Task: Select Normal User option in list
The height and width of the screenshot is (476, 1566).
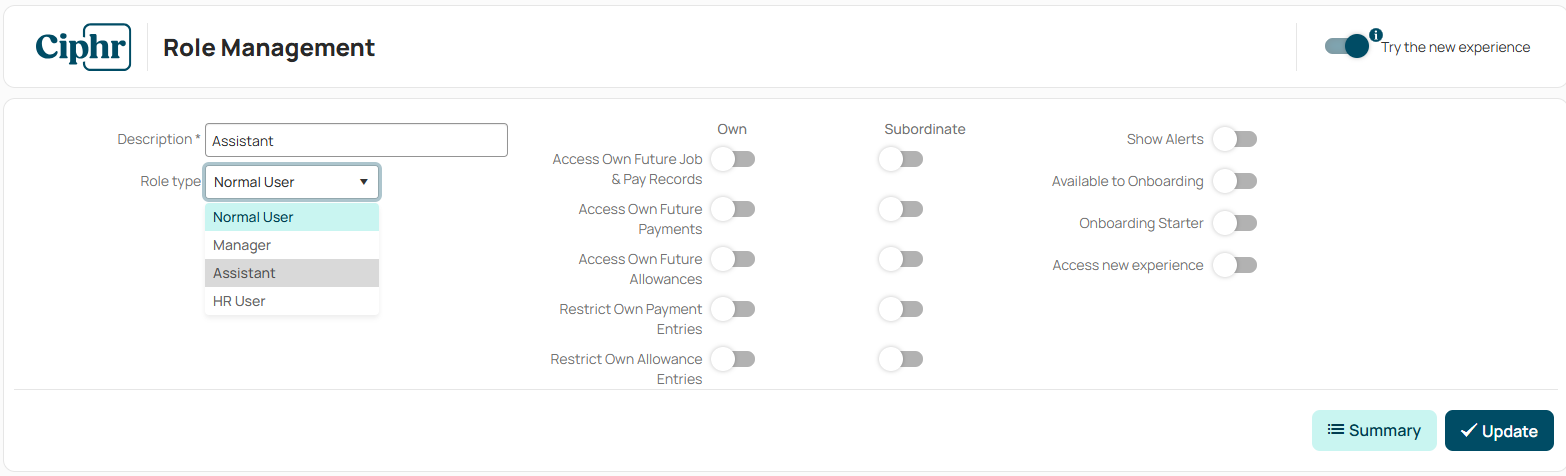Action: click(x=292, y=217)
